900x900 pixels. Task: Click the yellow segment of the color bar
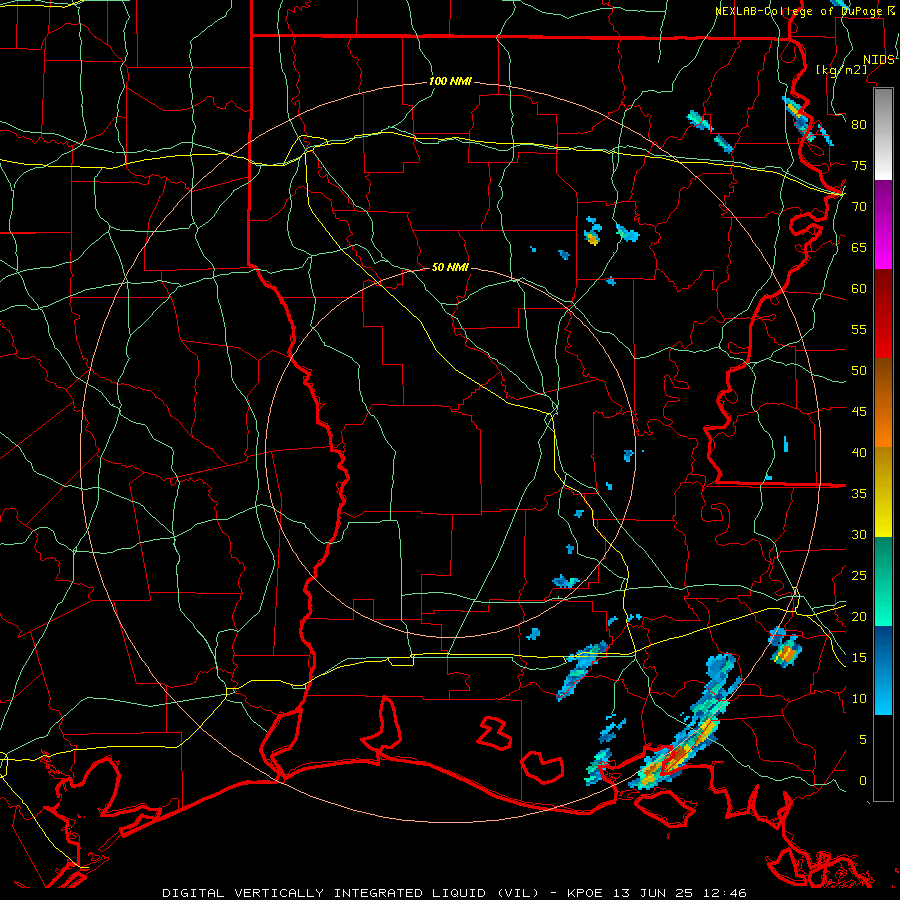[884, 492]
